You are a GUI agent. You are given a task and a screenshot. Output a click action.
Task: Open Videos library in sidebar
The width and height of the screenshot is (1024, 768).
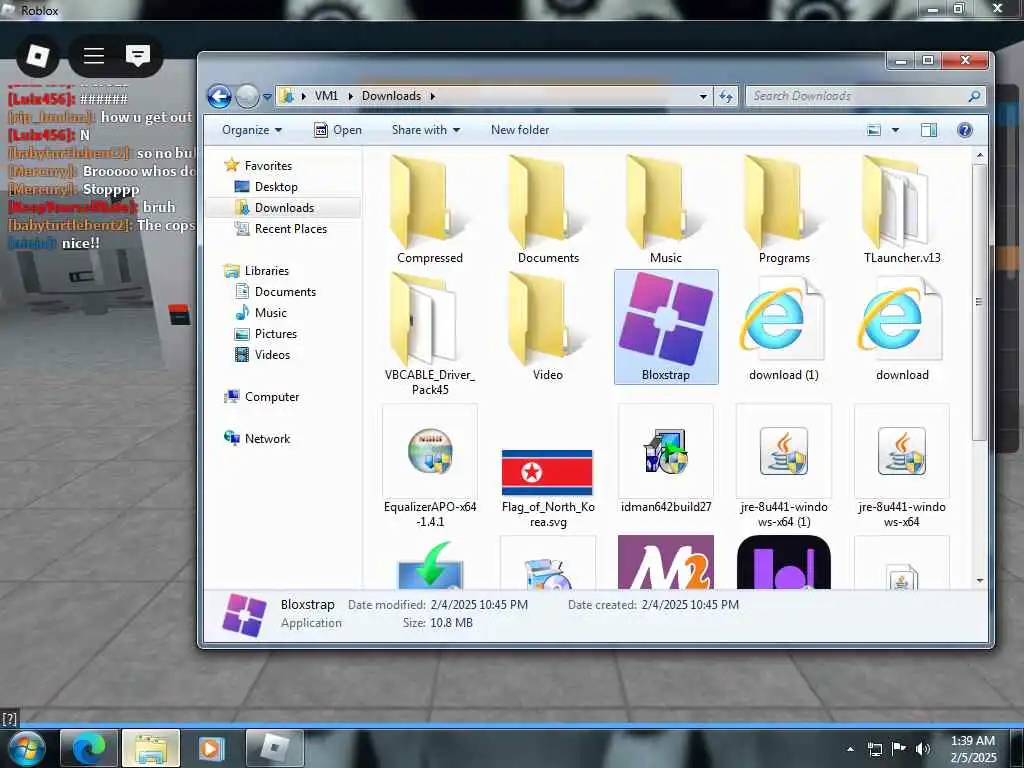[x=262, y=355]
